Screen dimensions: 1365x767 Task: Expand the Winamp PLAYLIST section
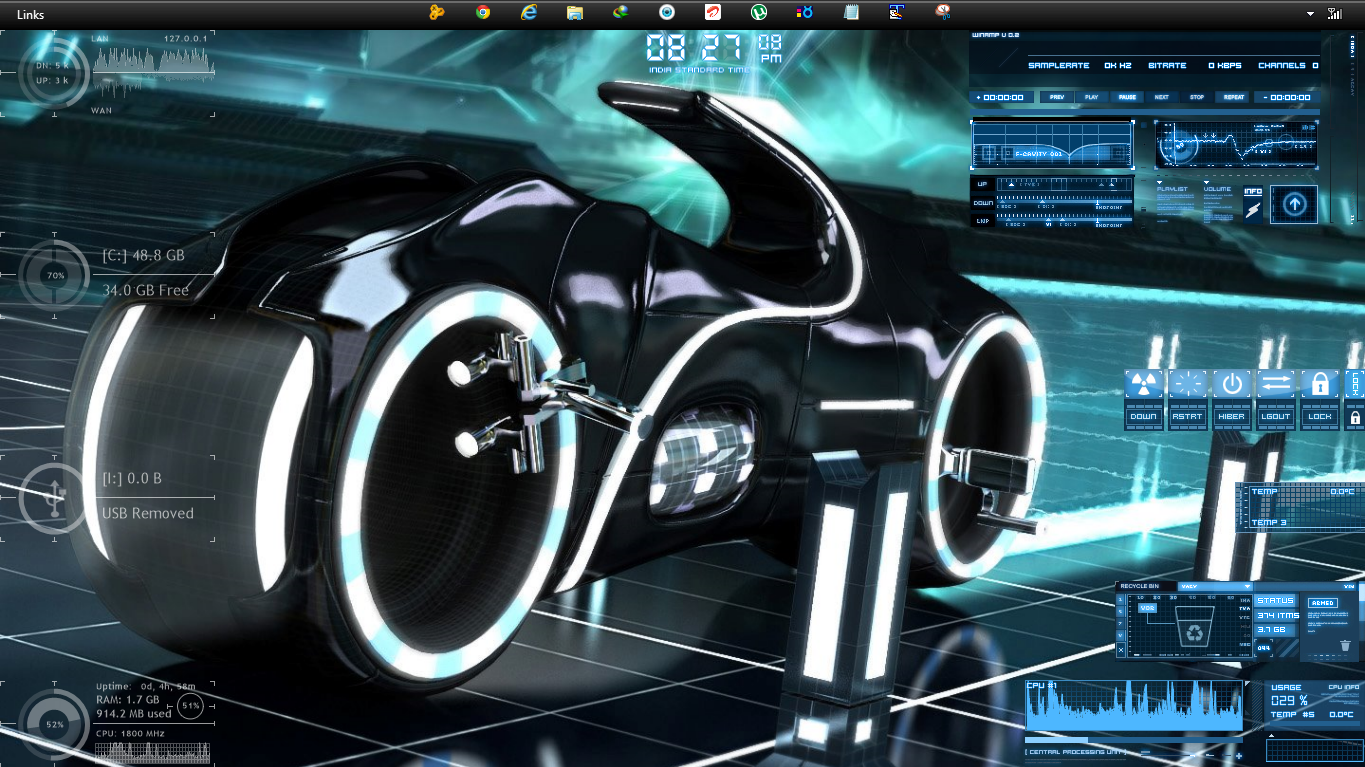[x=1172, y=188]
